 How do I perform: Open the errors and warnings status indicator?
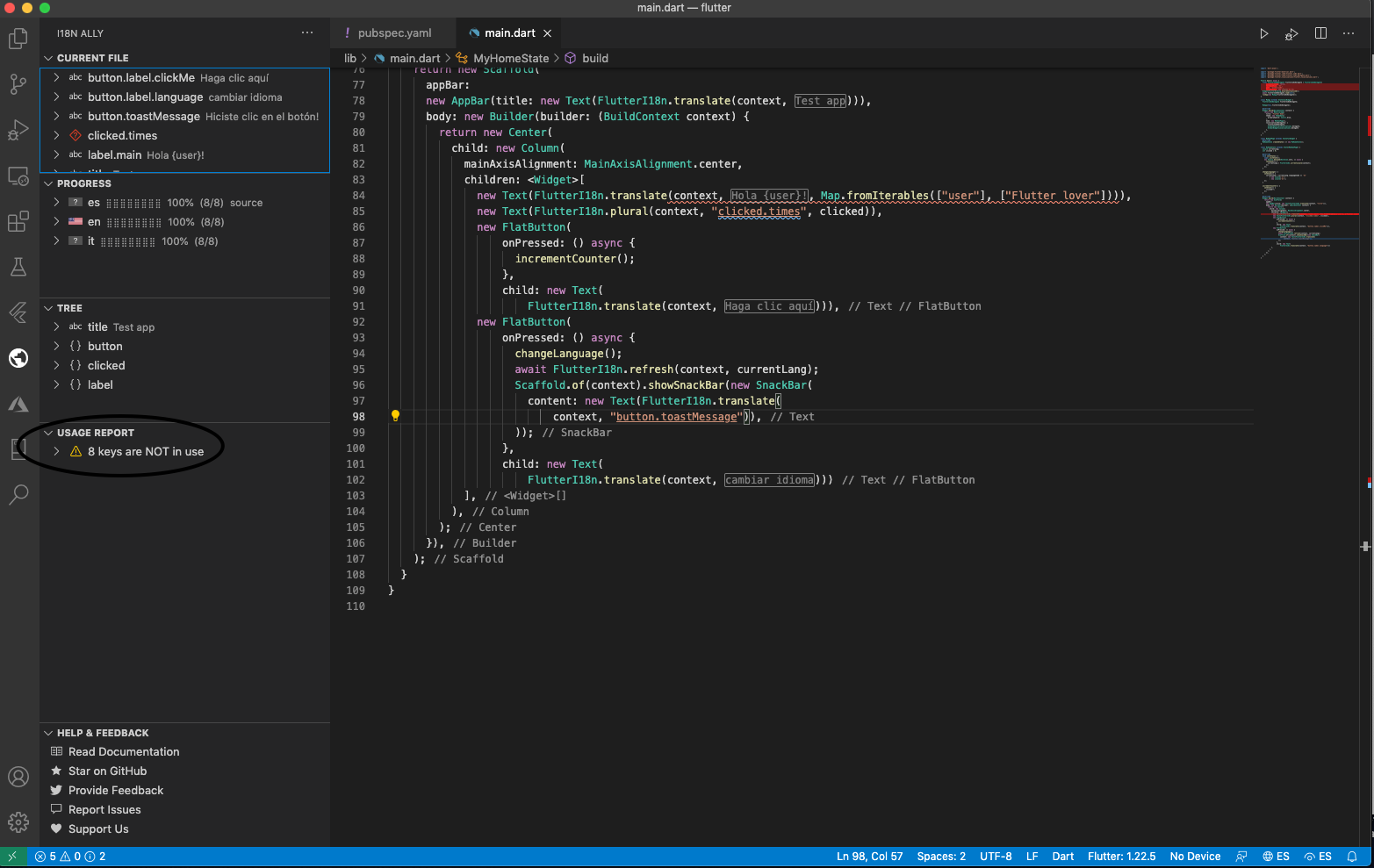tap(70, 857)
